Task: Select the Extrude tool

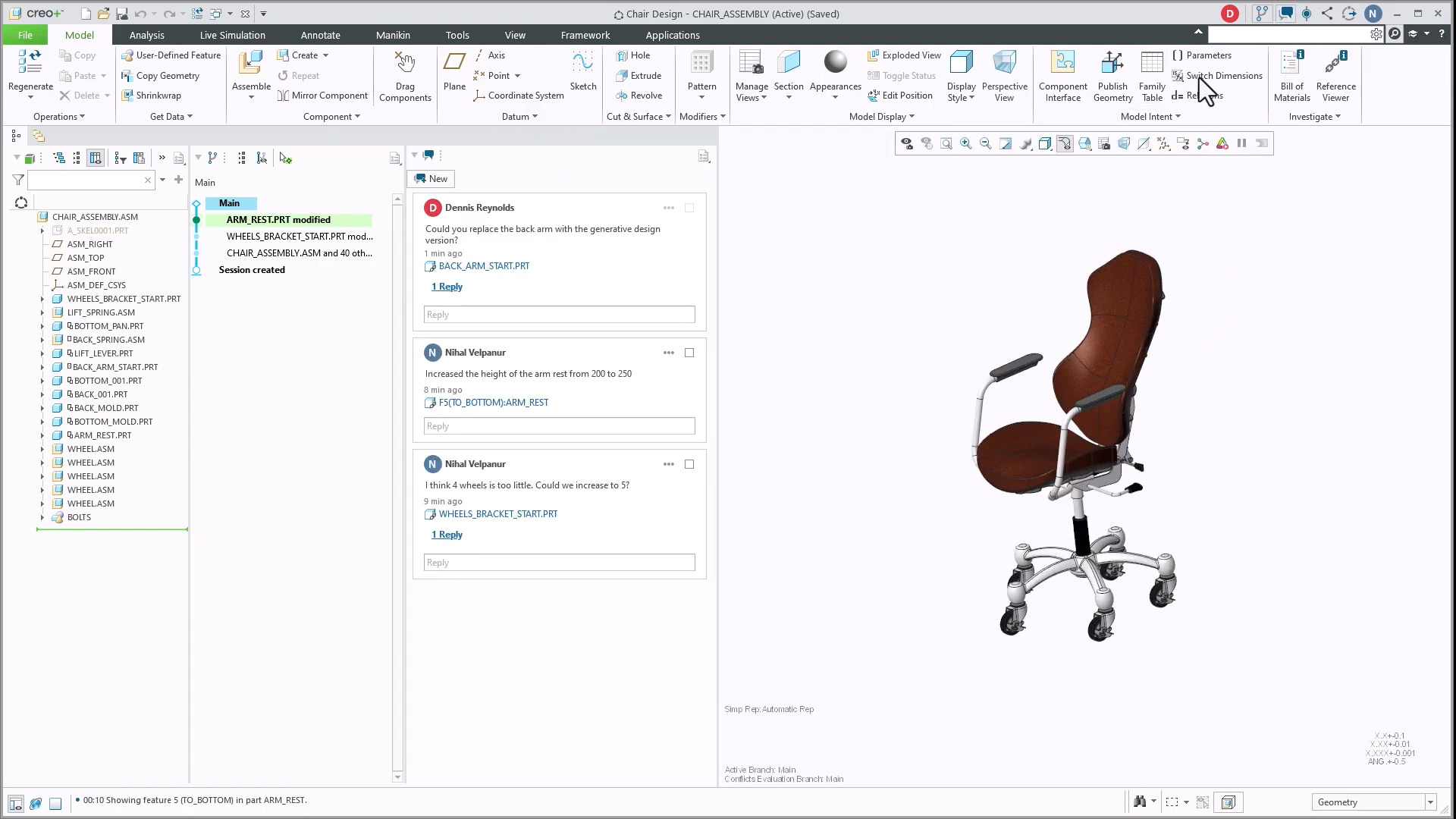Action: [639, 76]
